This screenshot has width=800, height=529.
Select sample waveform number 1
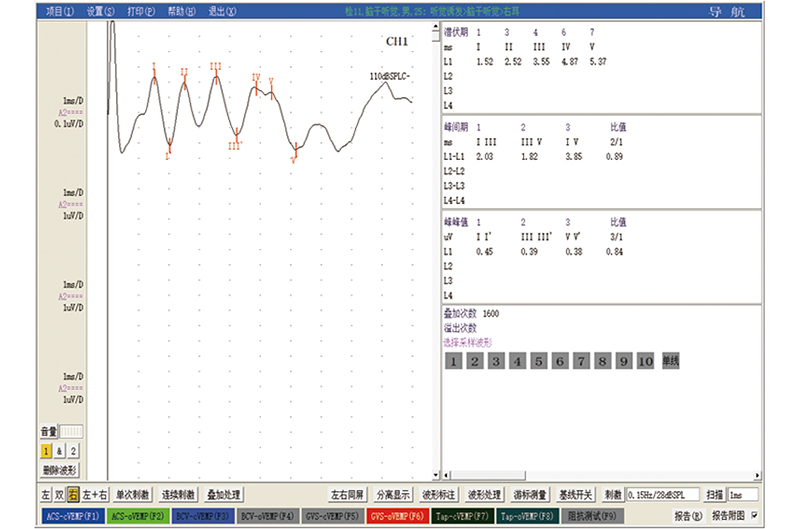453,361
